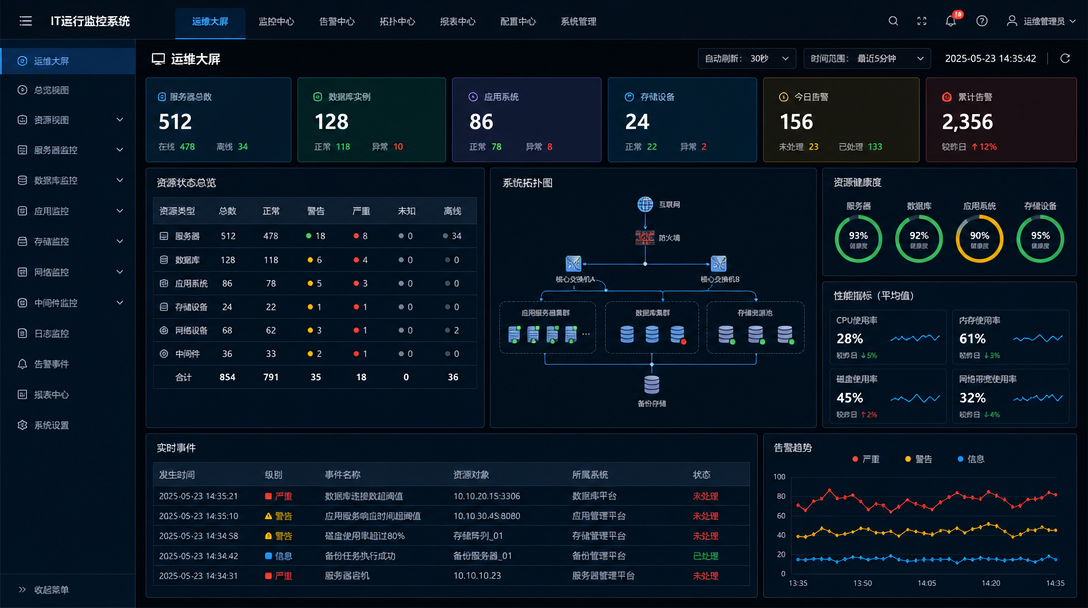Switch to the 告警中心 tab
Screen dimensions: 1088x608
coord(337,22)
